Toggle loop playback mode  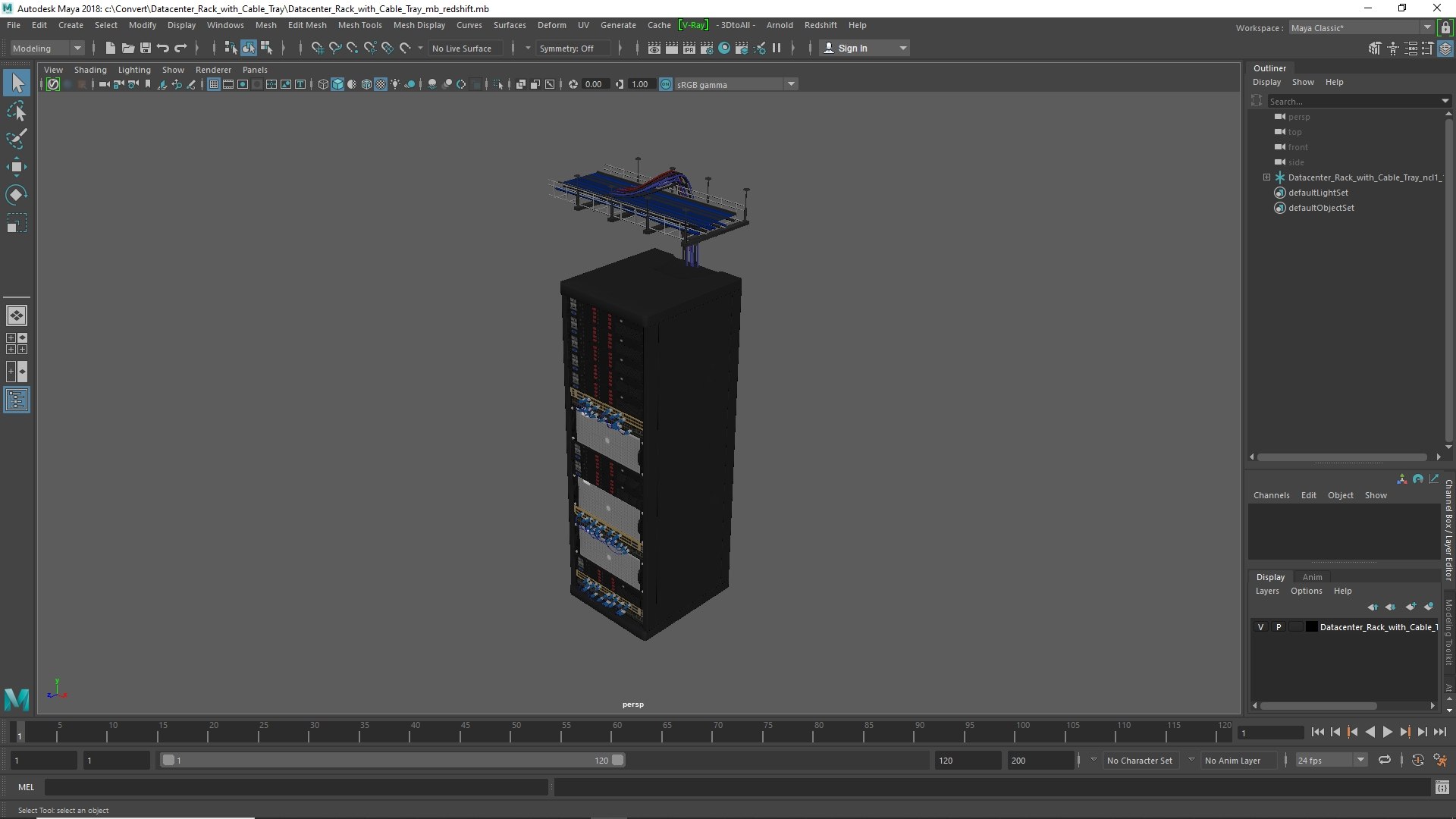click(1385, 760)
